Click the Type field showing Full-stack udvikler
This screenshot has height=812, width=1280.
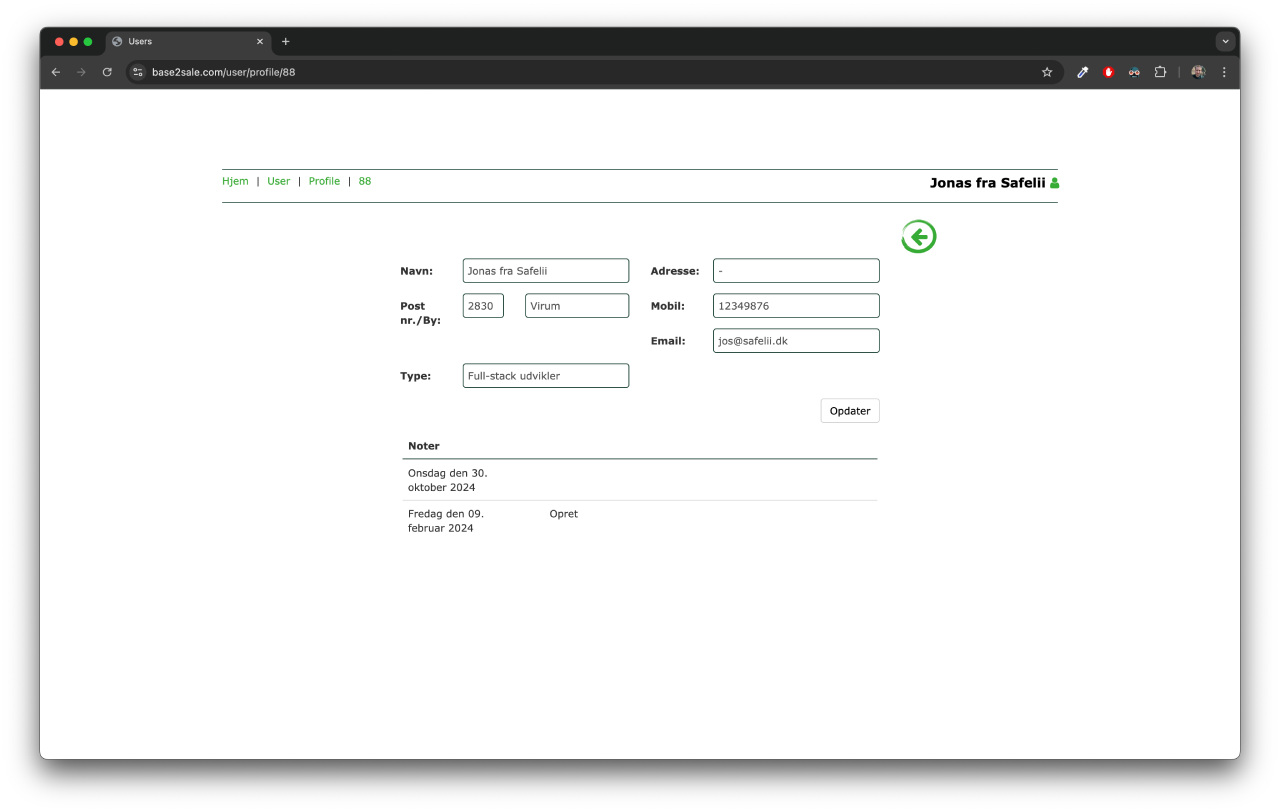546,376
